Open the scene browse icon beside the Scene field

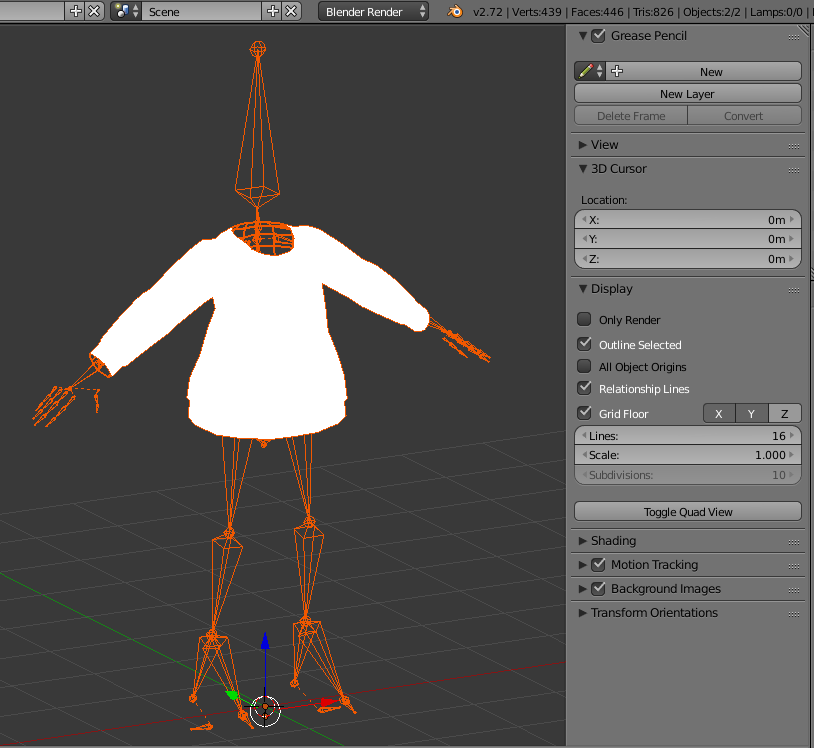coord(126,11)
